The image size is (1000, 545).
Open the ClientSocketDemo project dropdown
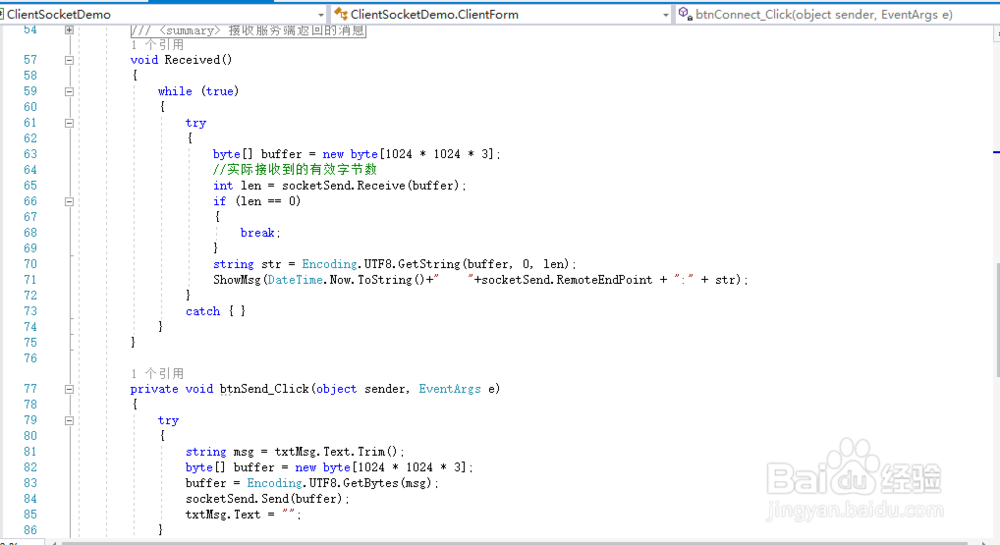coord(165,14)
